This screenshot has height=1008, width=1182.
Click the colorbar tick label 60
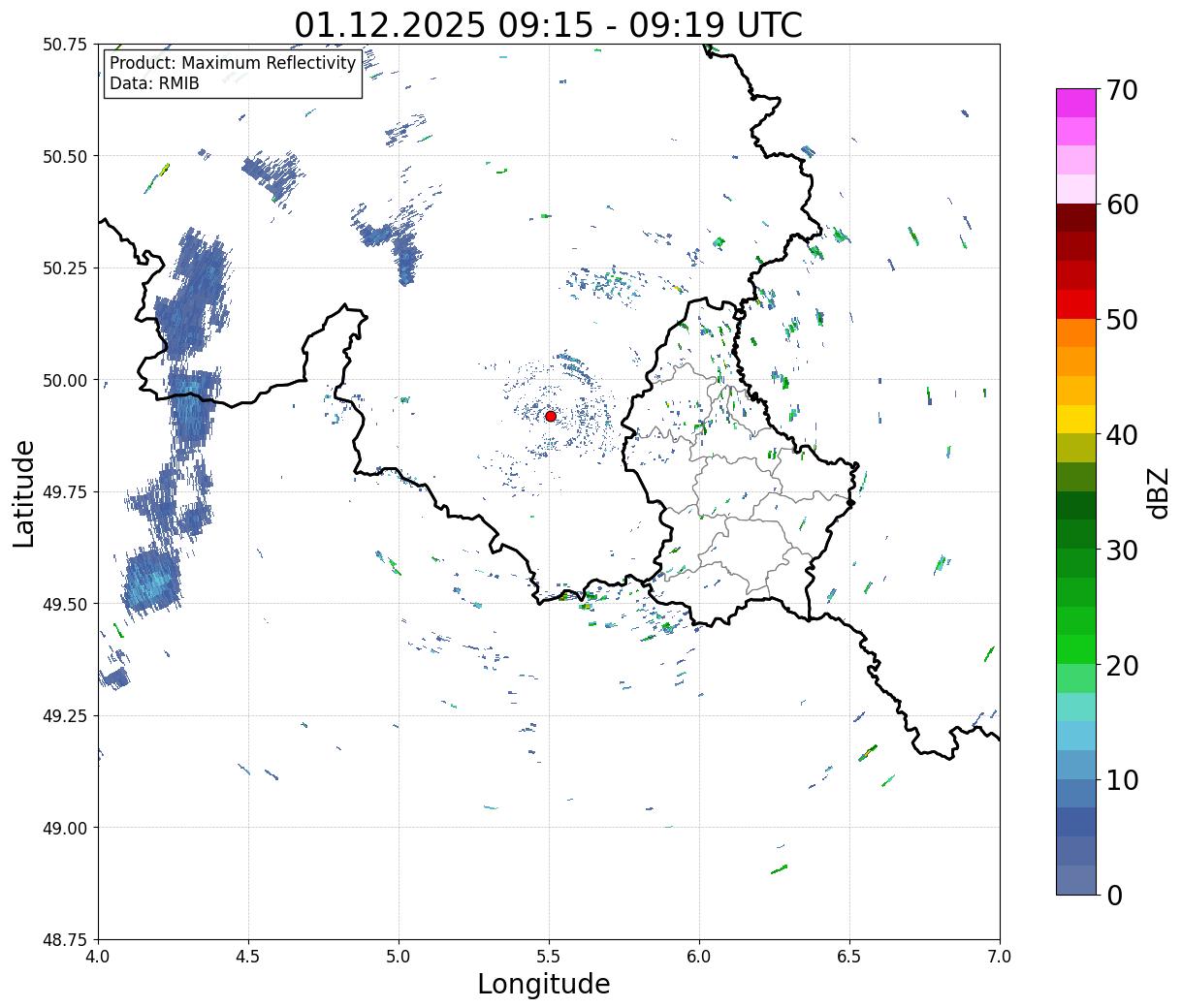1121,205
